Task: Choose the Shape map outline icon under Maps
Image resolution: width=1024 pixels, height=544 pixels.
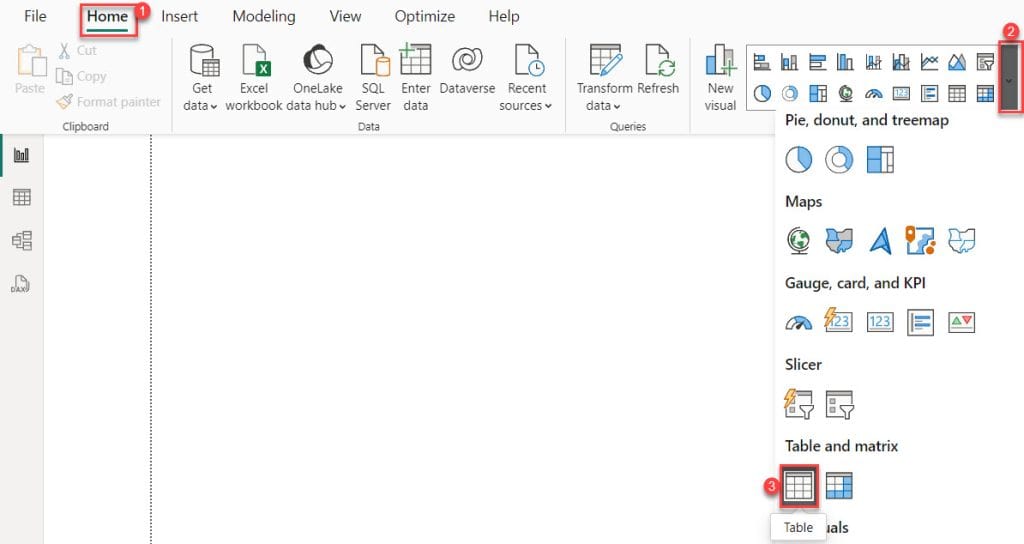Action: 961,240
